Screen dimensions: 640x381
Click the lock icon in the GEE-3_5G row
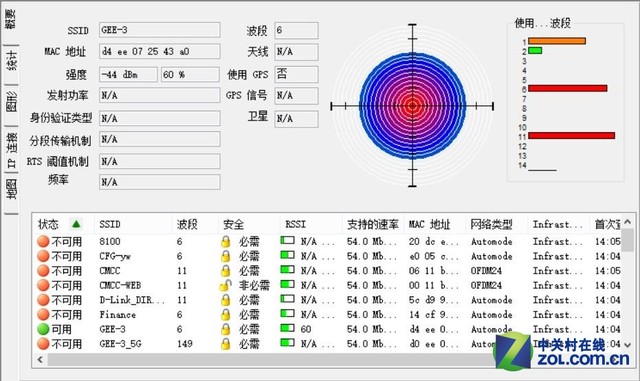225,344
